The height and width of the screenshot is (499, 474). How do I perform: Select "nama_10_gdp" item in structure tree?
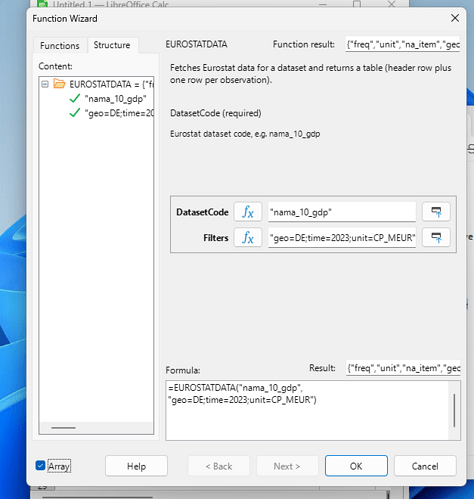[x=115, y=99]
